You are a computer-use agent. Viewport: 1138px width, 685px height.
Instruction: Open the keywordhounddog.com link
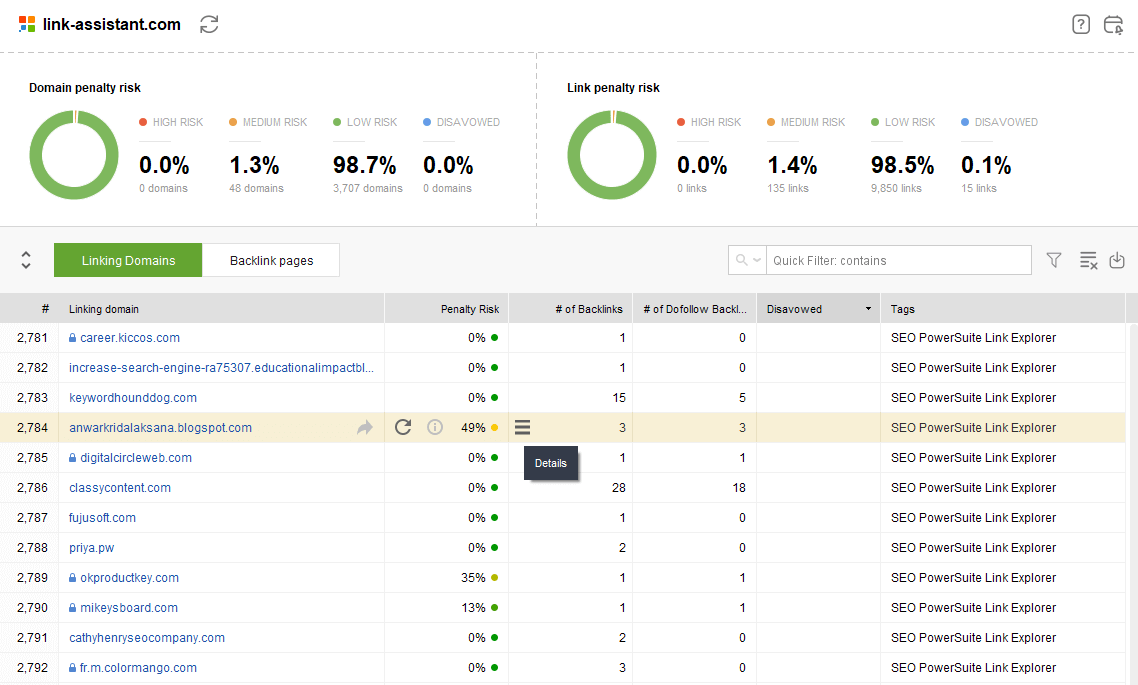coord(133,398)
